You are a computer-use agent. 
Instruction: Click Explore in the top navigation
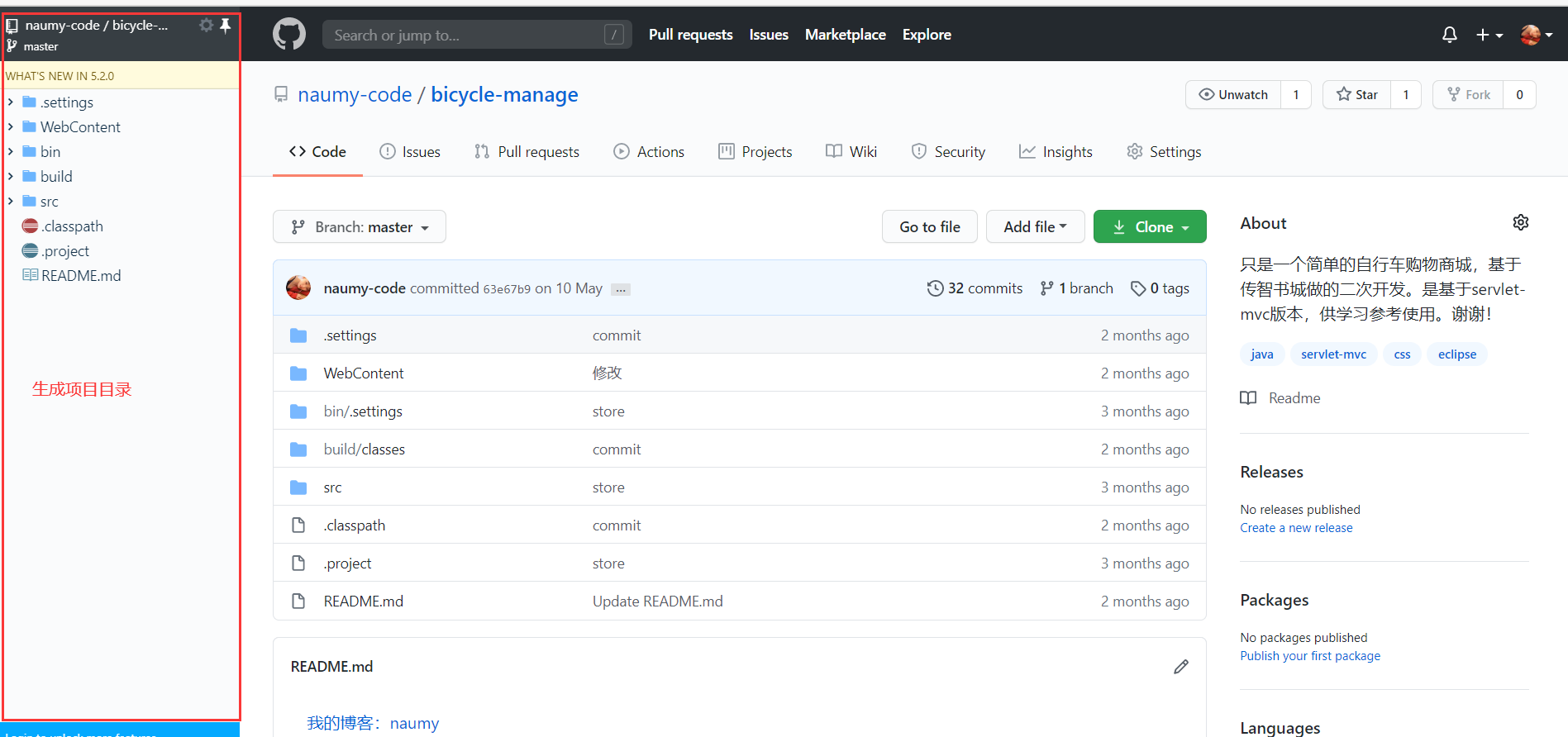tap(927, 35)
